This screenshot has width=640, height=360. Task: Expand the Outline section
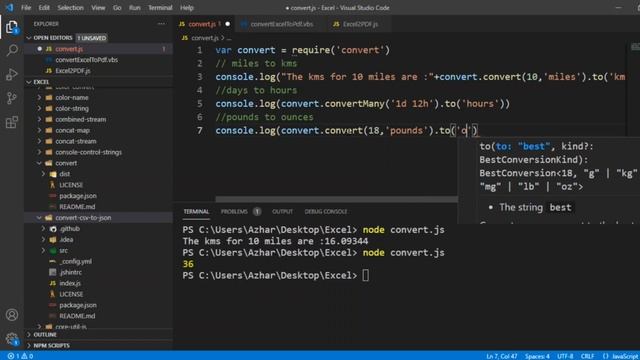pyautogui.click(x=98, y=335)
